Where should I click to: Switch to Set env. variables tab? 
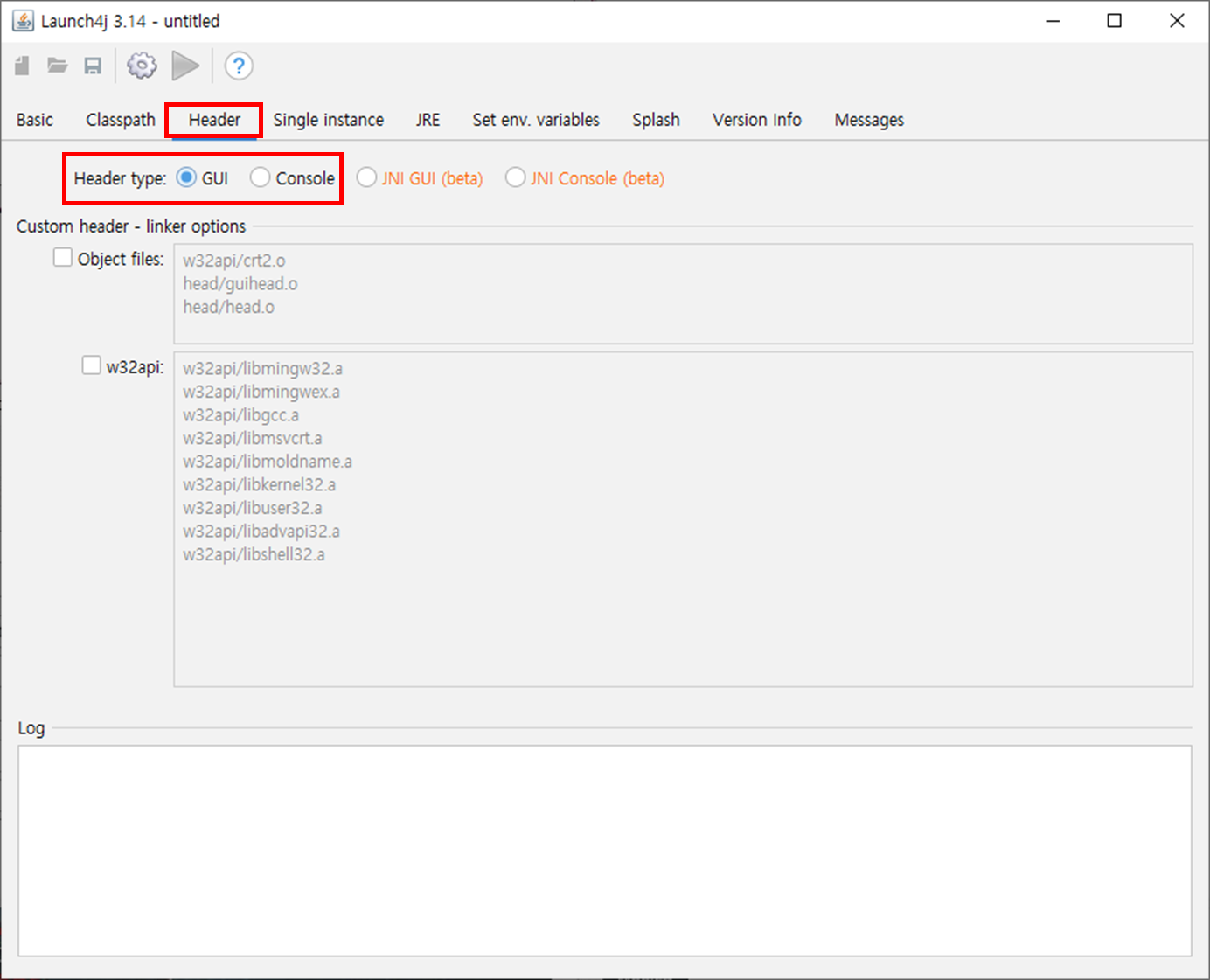[536, 120]
